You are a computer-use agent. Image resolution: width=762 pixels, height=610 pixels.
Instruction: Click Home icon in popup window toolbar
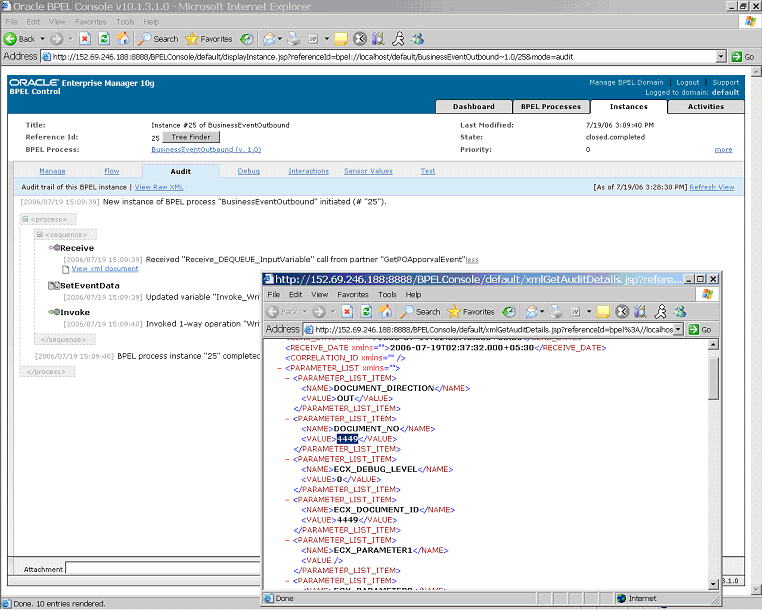pyautogui.click(x=385, y=312)
